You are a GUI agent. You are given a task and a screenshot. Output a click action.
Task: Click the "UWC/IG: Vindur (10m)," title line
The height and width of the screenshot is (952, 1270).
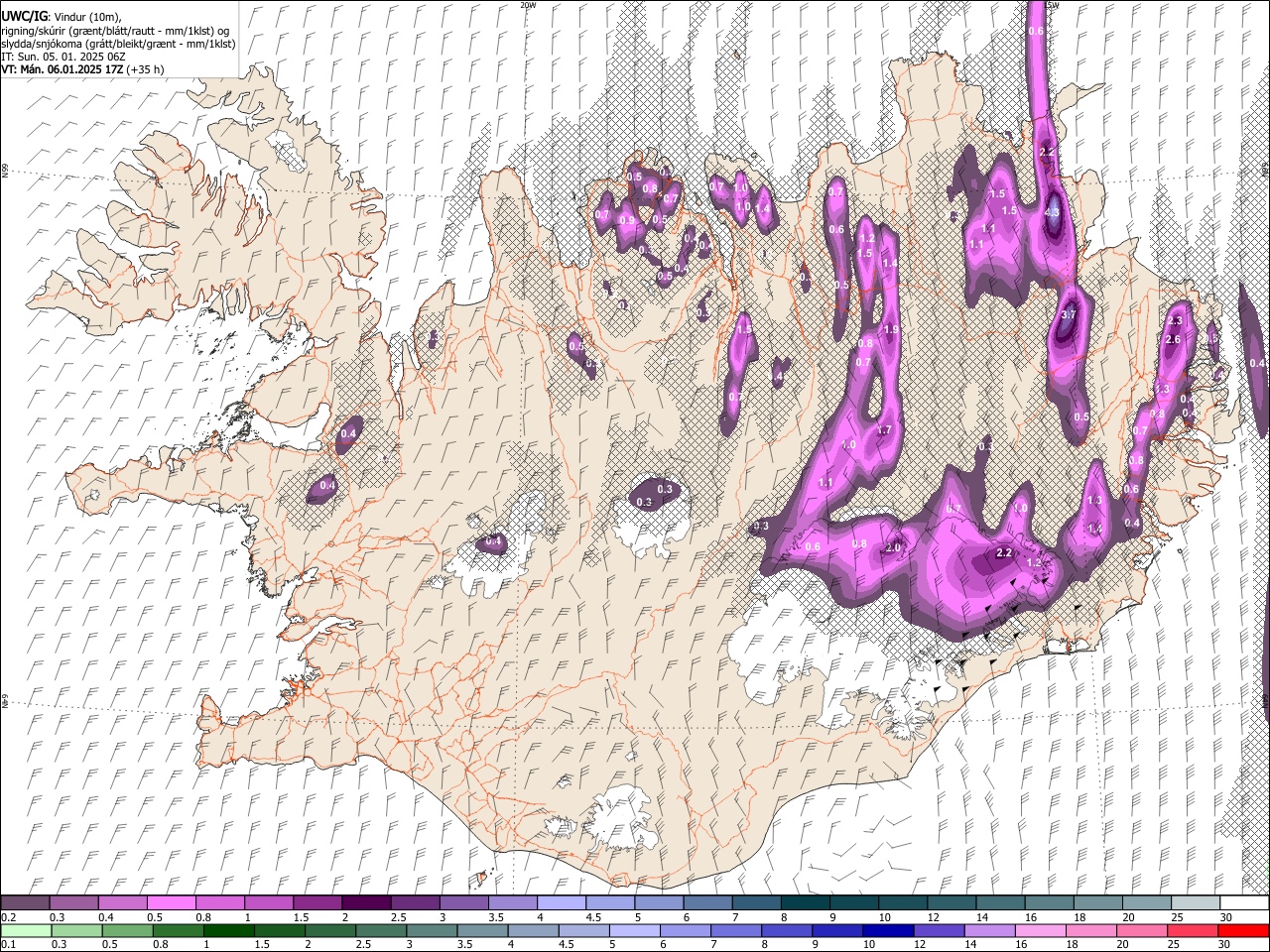coord(63,17)
